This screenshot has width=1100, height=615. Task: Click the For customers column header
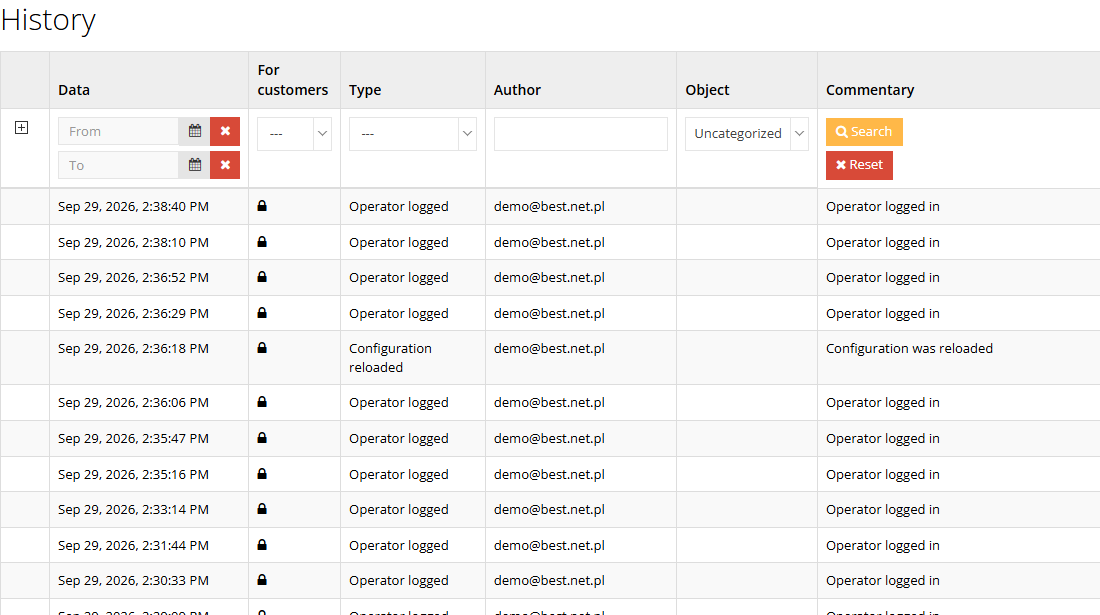pyautogui.click(x=293, y=80)
